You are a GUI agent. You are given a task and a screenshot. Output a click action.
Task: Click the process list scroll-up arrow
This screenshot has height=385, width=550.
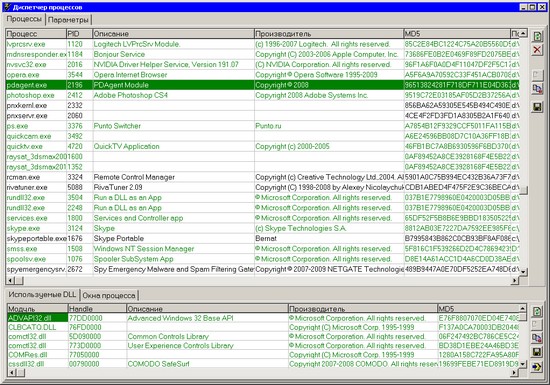[523, 33]
